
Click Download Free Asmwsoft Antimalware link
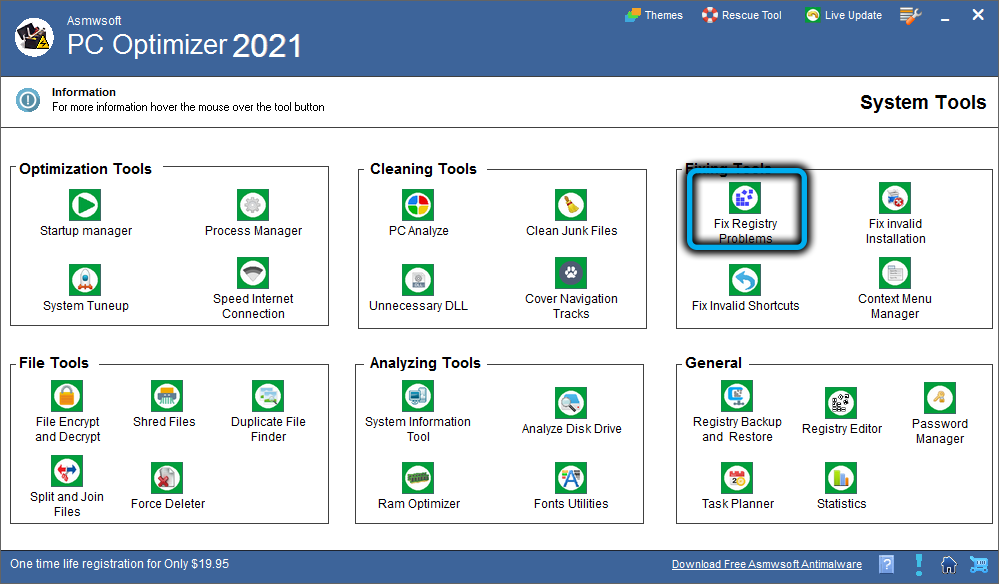point(764,565)
